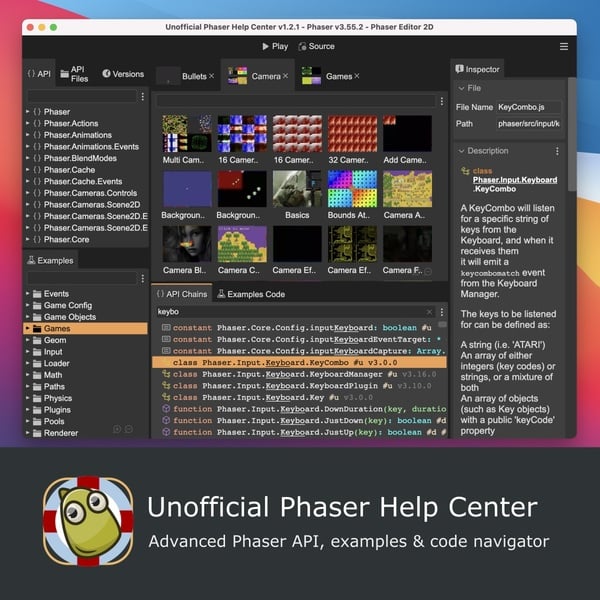Select class KeyCombo chain row
600x600 pixels.
coord(300,362)
